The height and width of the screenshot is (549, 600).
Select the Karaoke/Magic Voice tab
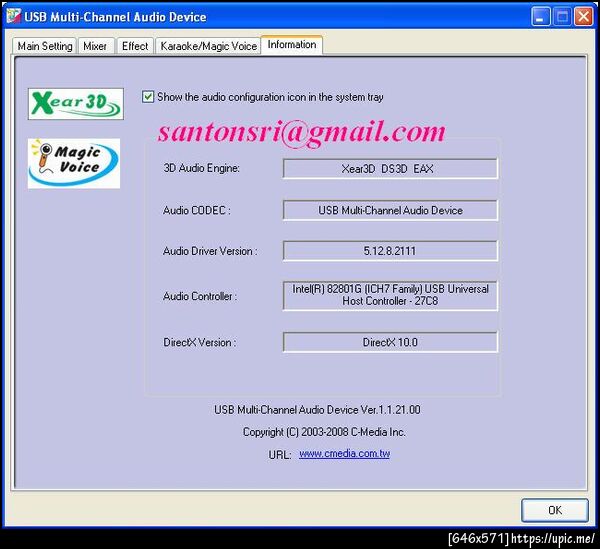[208, 46]
